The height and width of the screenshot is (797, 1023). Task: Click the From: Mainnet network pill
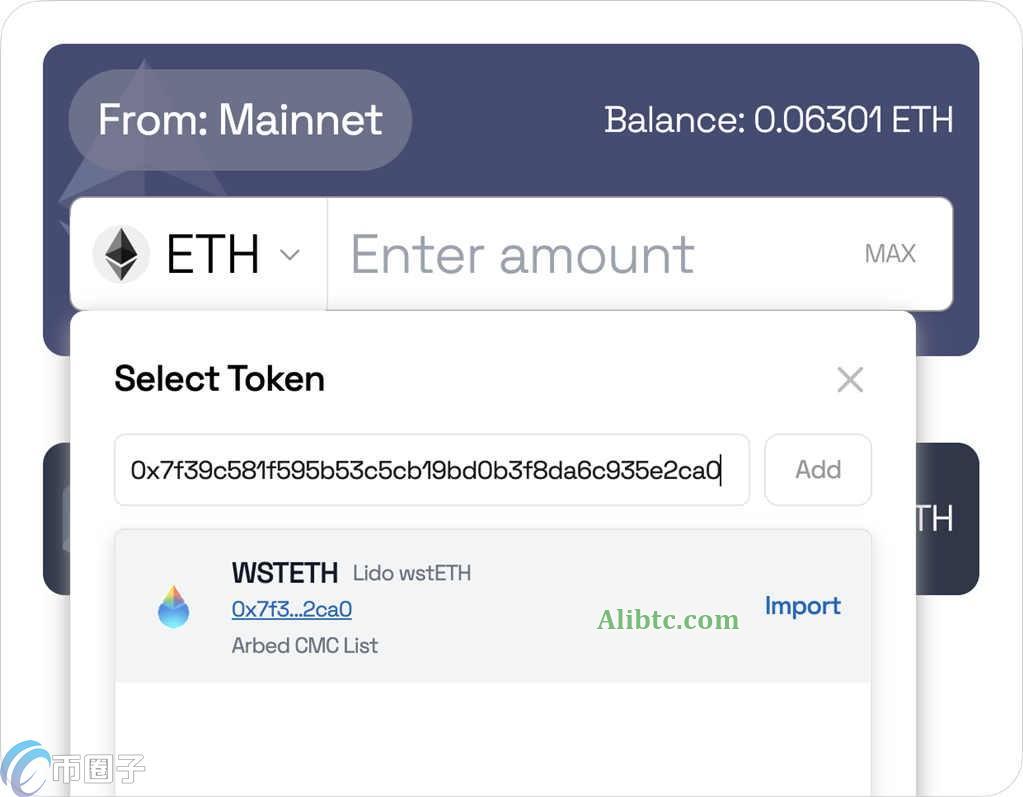(x=240, y=120)
